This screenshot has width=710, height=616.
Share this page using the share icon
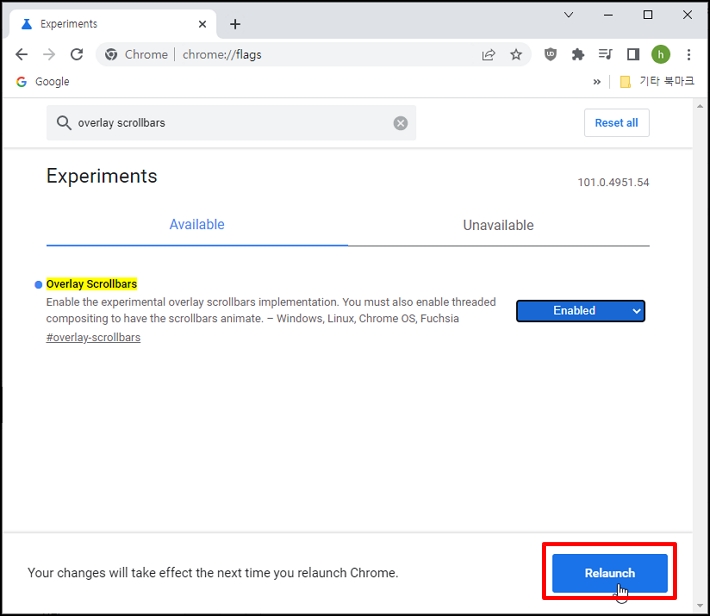click(488, 55)
